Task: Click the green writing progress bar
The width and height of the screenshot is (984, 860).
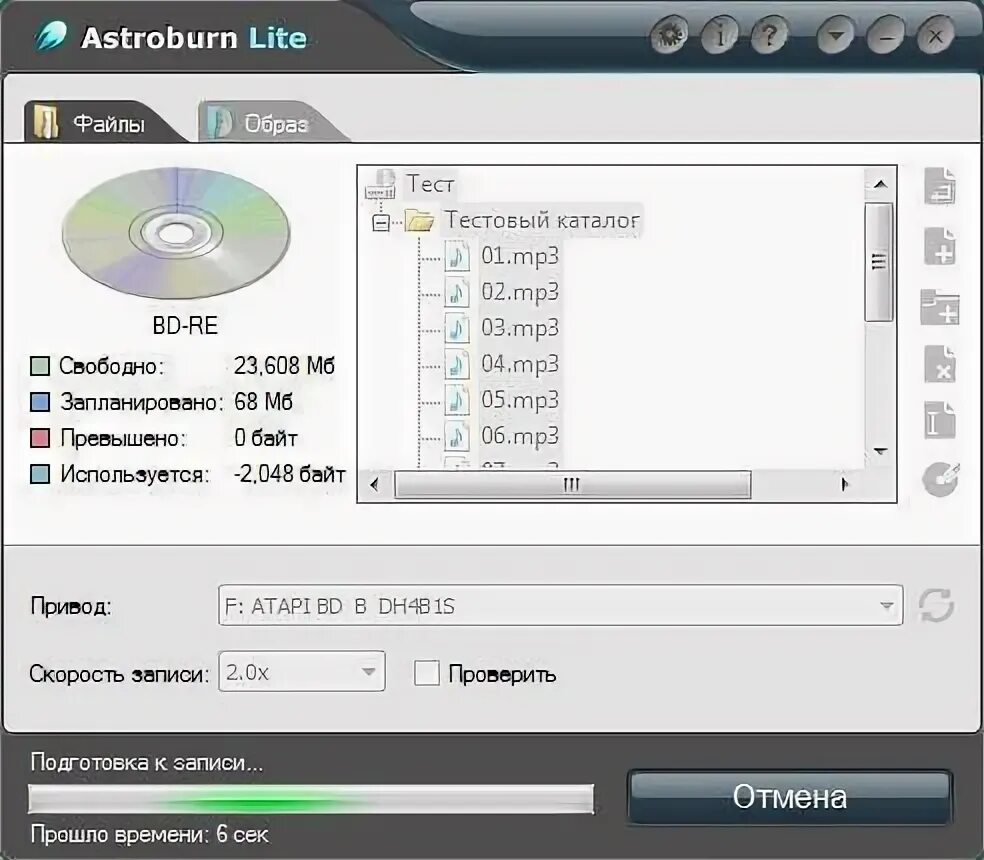Action: pyautogui.click(x=311, y=799)
